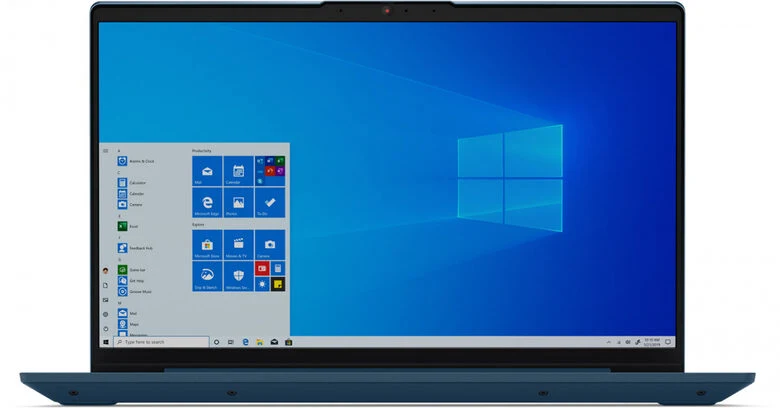Open the Movies & TV tile
The width and height of the screenshot is (780, 408).
tap(238, 245)
